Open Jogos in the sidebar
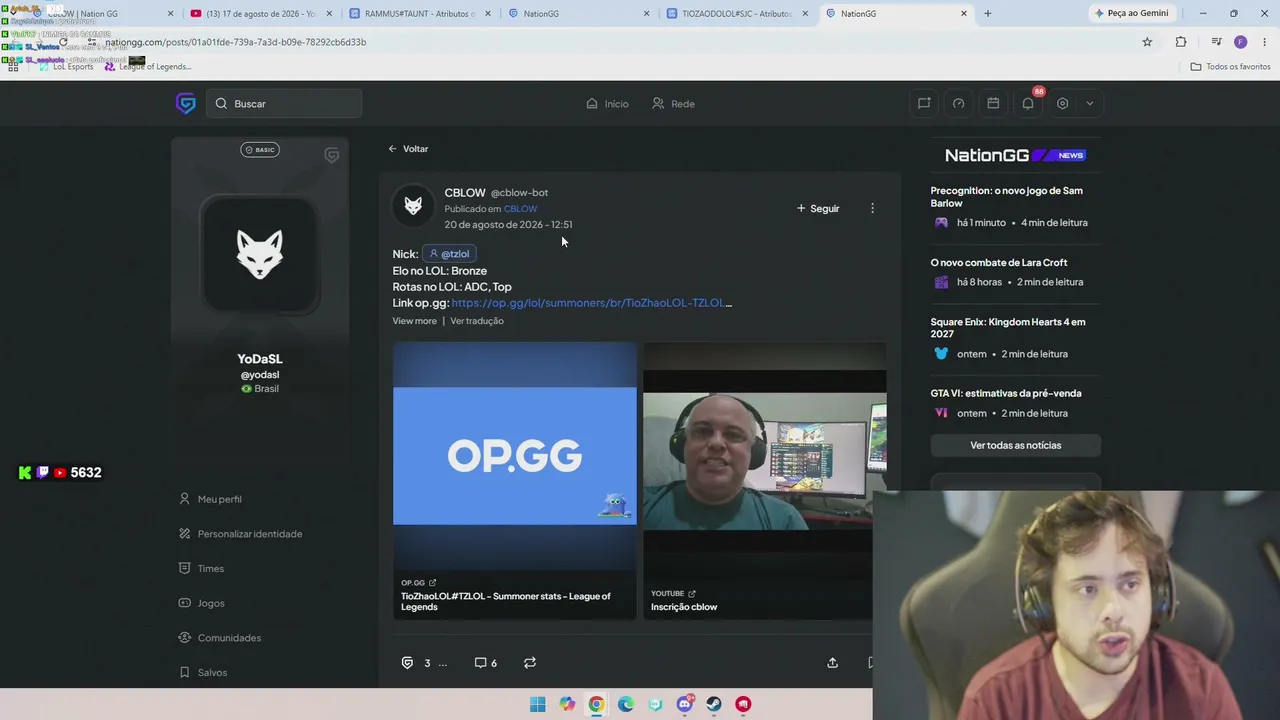Screen dimensions: 1280x720 [201, 603]
